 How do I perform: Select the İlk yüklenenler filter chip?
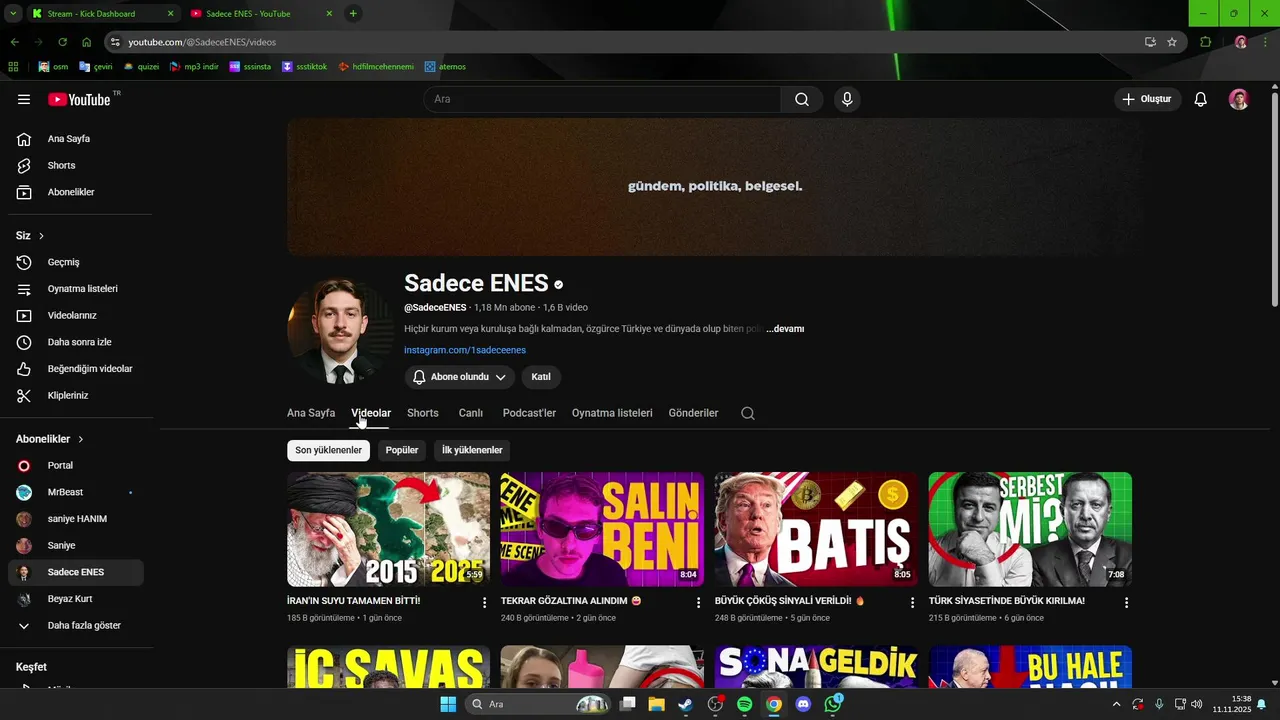[x=472, y=450]
